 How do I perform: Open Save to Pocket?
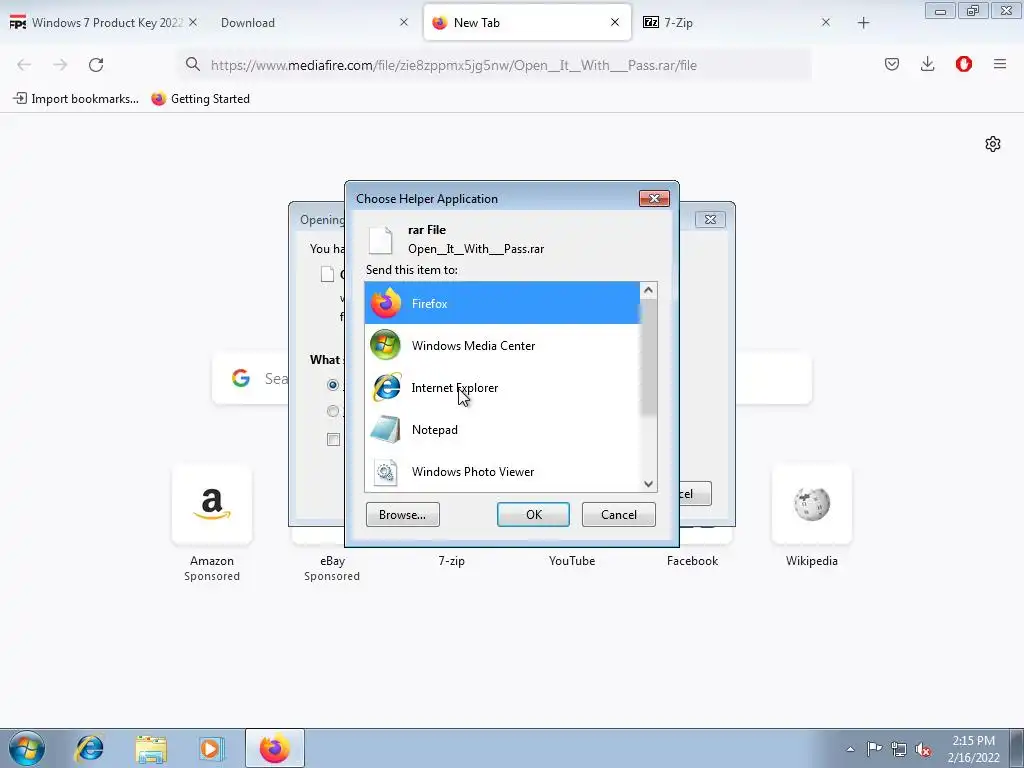point(891,64)
